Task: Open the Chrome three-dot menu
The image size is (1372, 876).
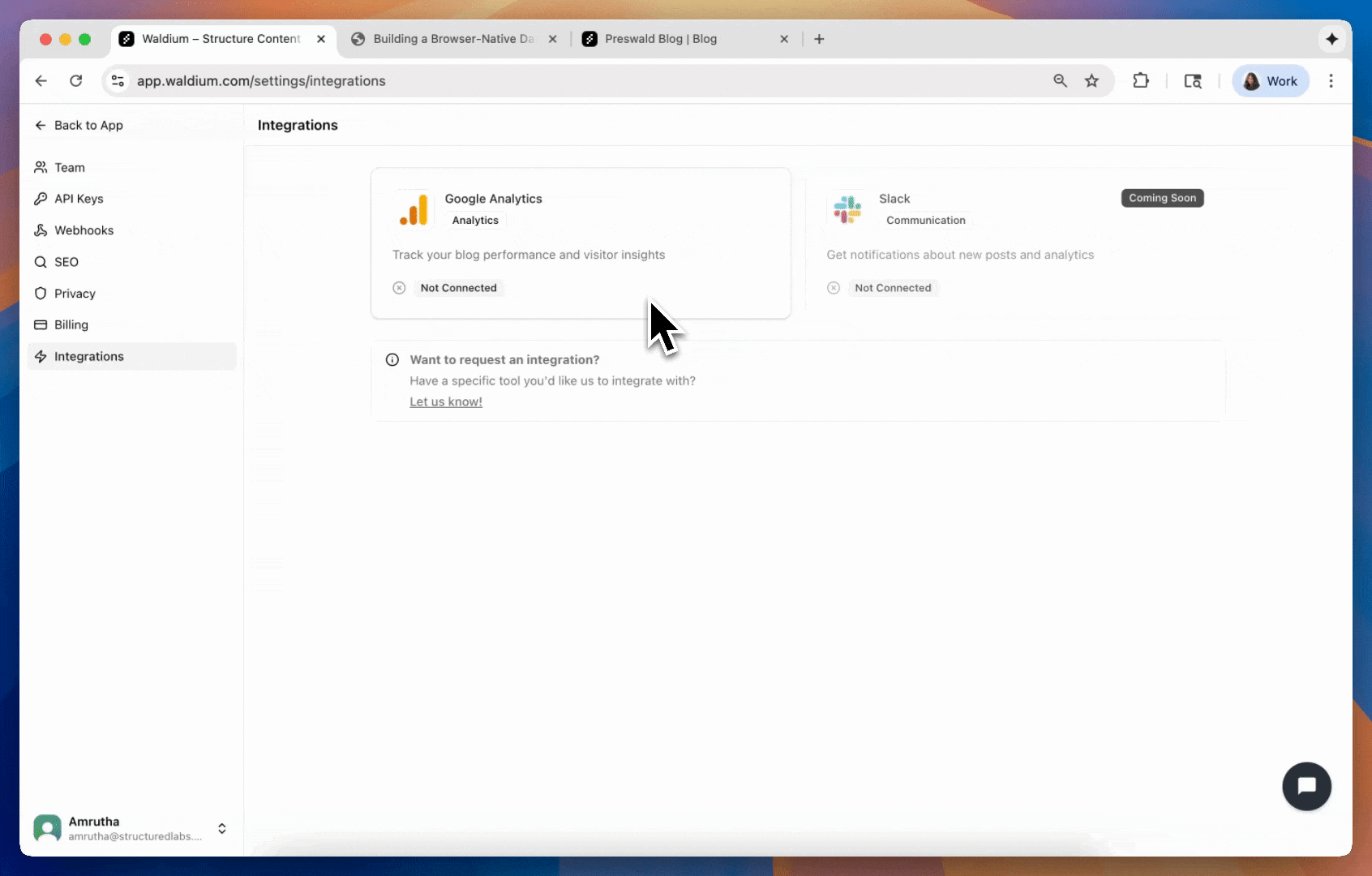Action: pos(1330,81)
